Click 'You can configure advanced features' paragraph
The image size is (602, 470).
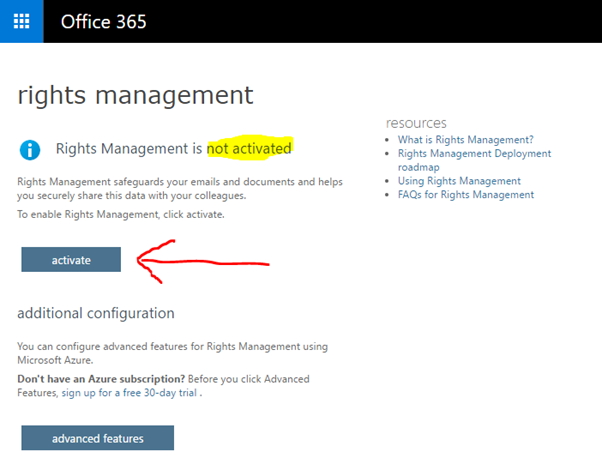point(172,353)
